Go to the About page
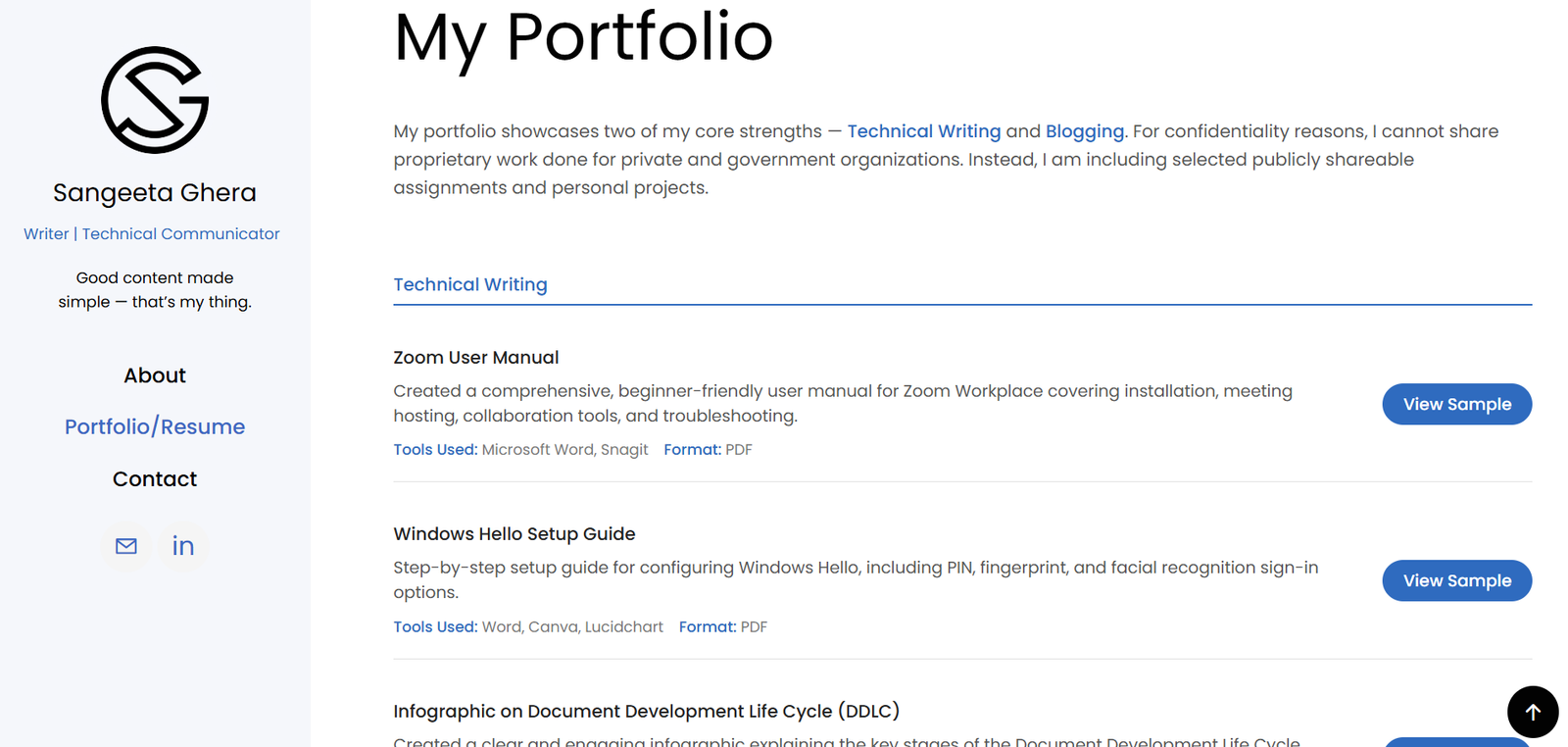This screenshot has width=1568, height=747. coord(155,375)
